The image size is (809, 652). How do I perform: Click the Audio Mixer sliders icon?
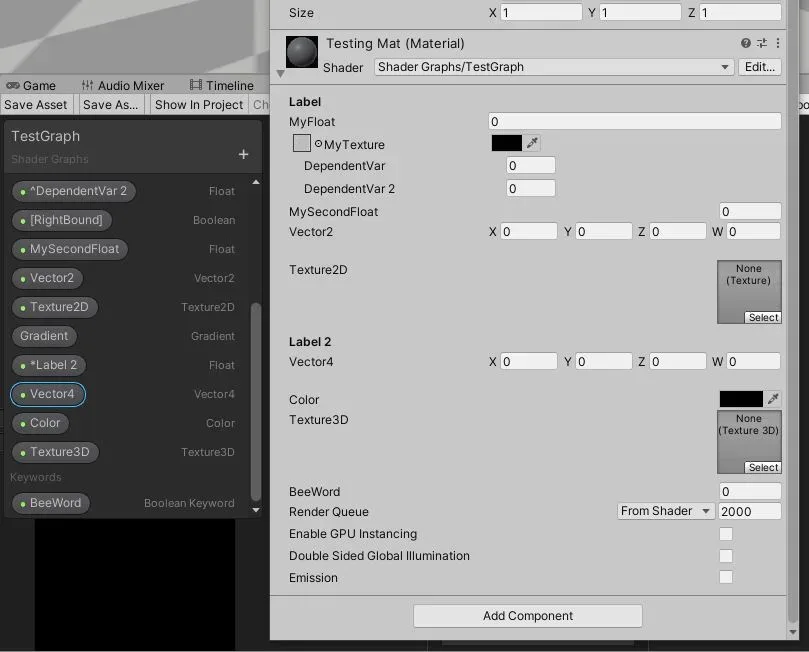[88, 85]
